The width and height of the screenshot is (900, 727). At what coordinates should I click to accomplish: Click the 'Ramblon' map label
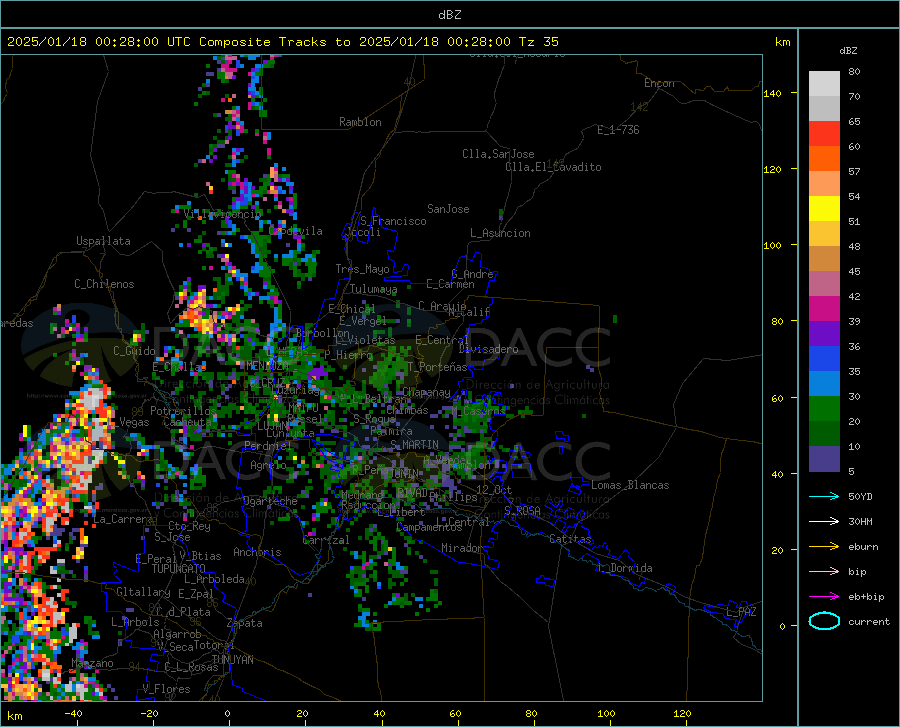[x=360, y=122]
